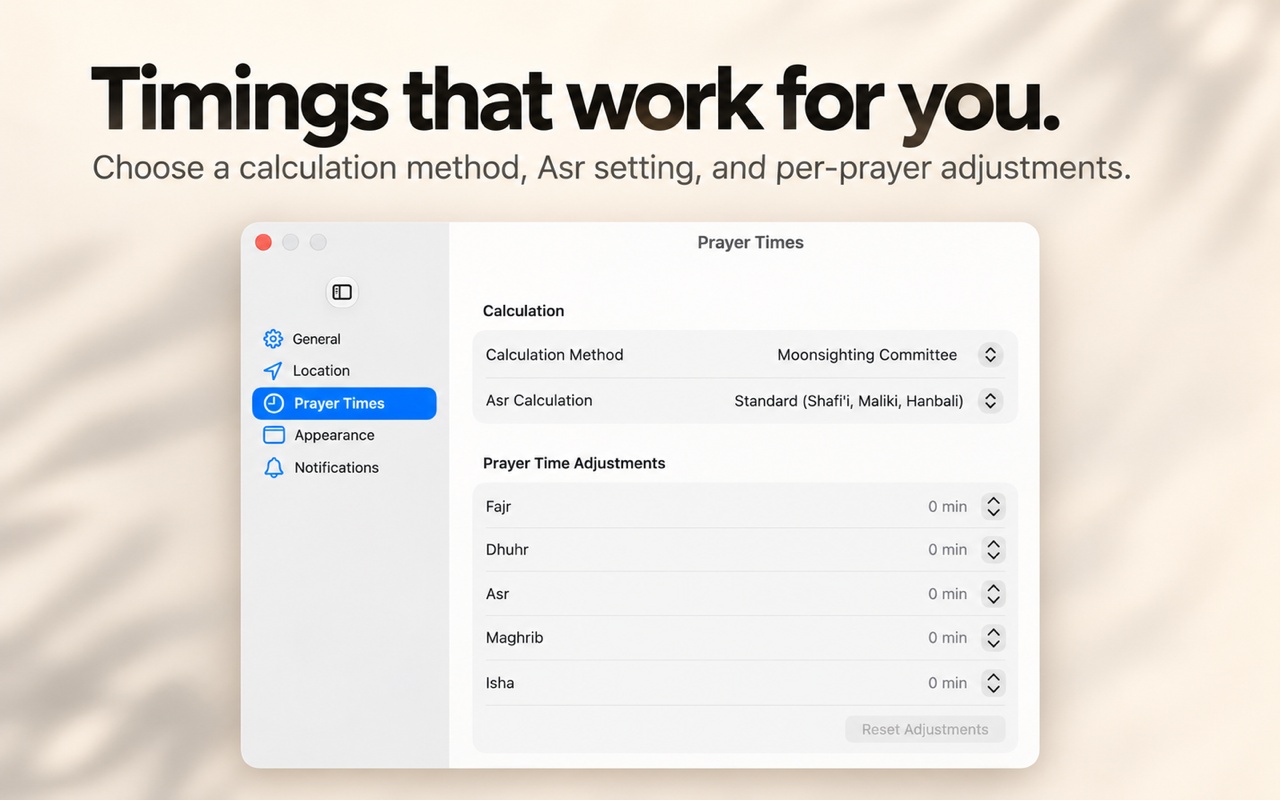The image size is (1280, 800).
Task: Click the Asr adjustment stepper
Action: 993,594
